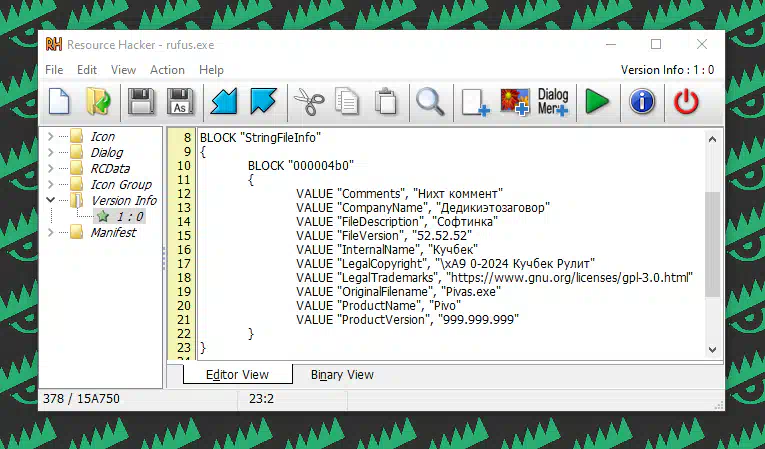Expand the Manifest tree node
The height and width of the screenshot is (449, 765).
[50, 232]
